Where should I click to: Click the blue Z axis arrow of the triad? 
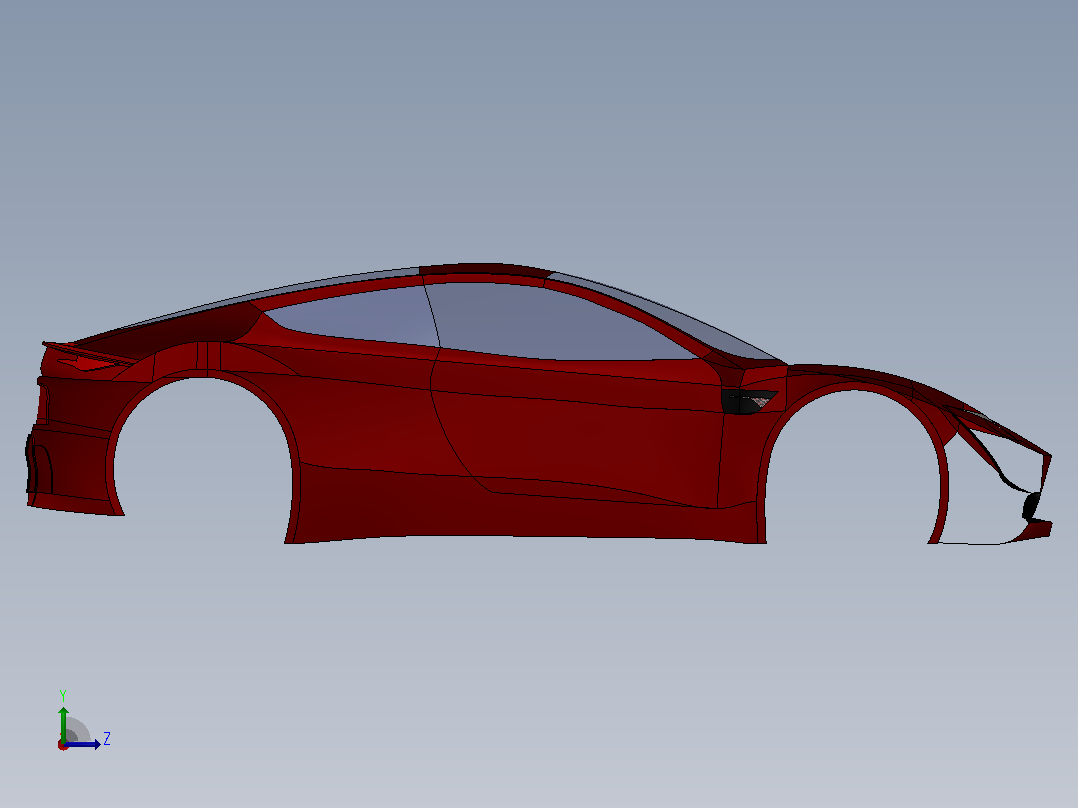point(82,744)
